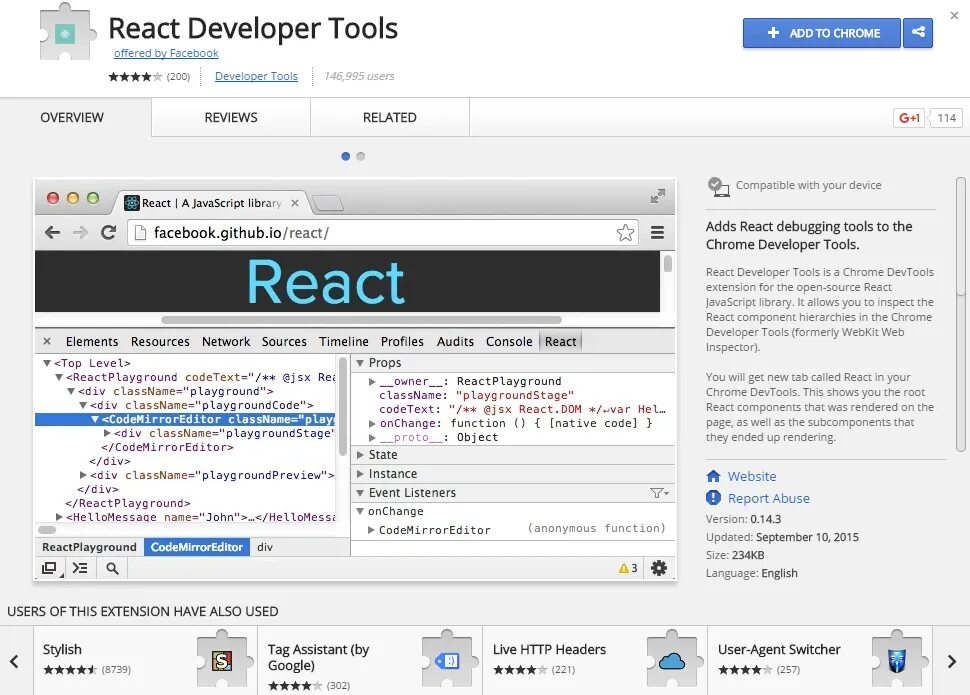
Task: Click browser back arrow in screenshot
Action: click(53, 233)
